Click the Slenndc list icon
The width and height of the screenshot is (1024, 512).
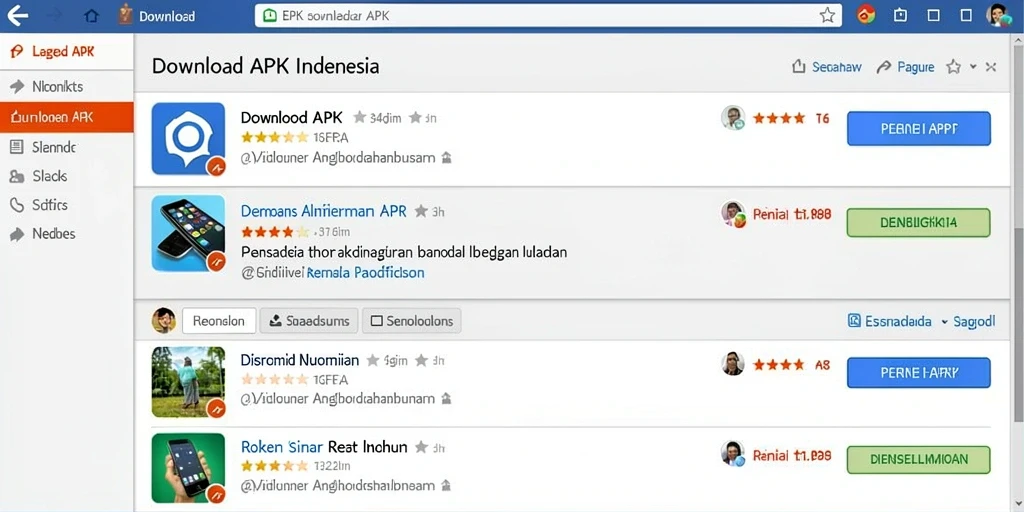click(x=17, y=147)
